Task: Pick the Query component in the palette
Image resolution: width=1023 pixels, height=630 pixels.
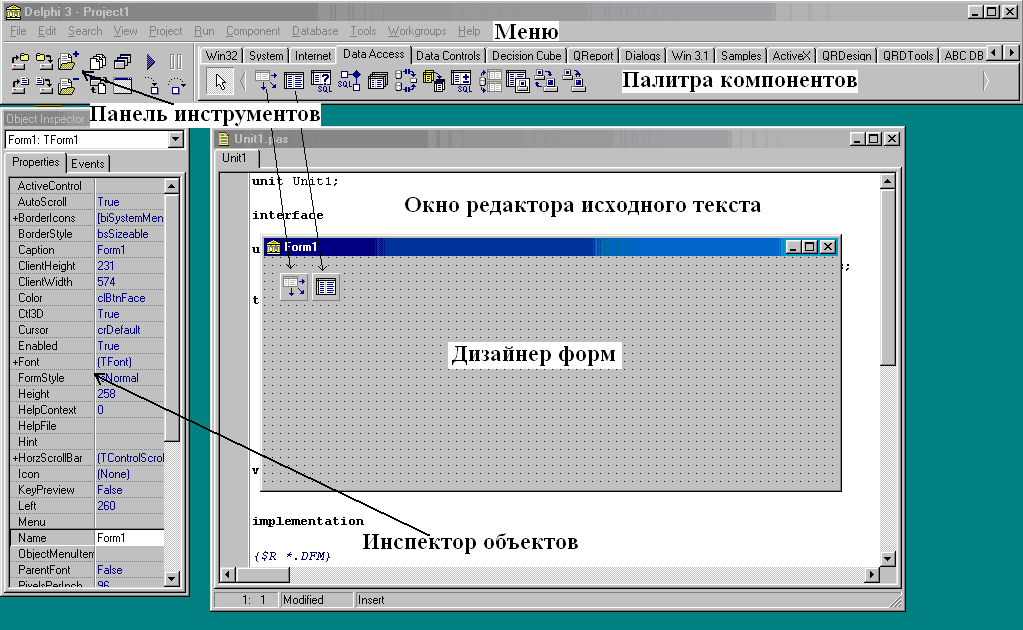Action: click(x=322, y=81)
